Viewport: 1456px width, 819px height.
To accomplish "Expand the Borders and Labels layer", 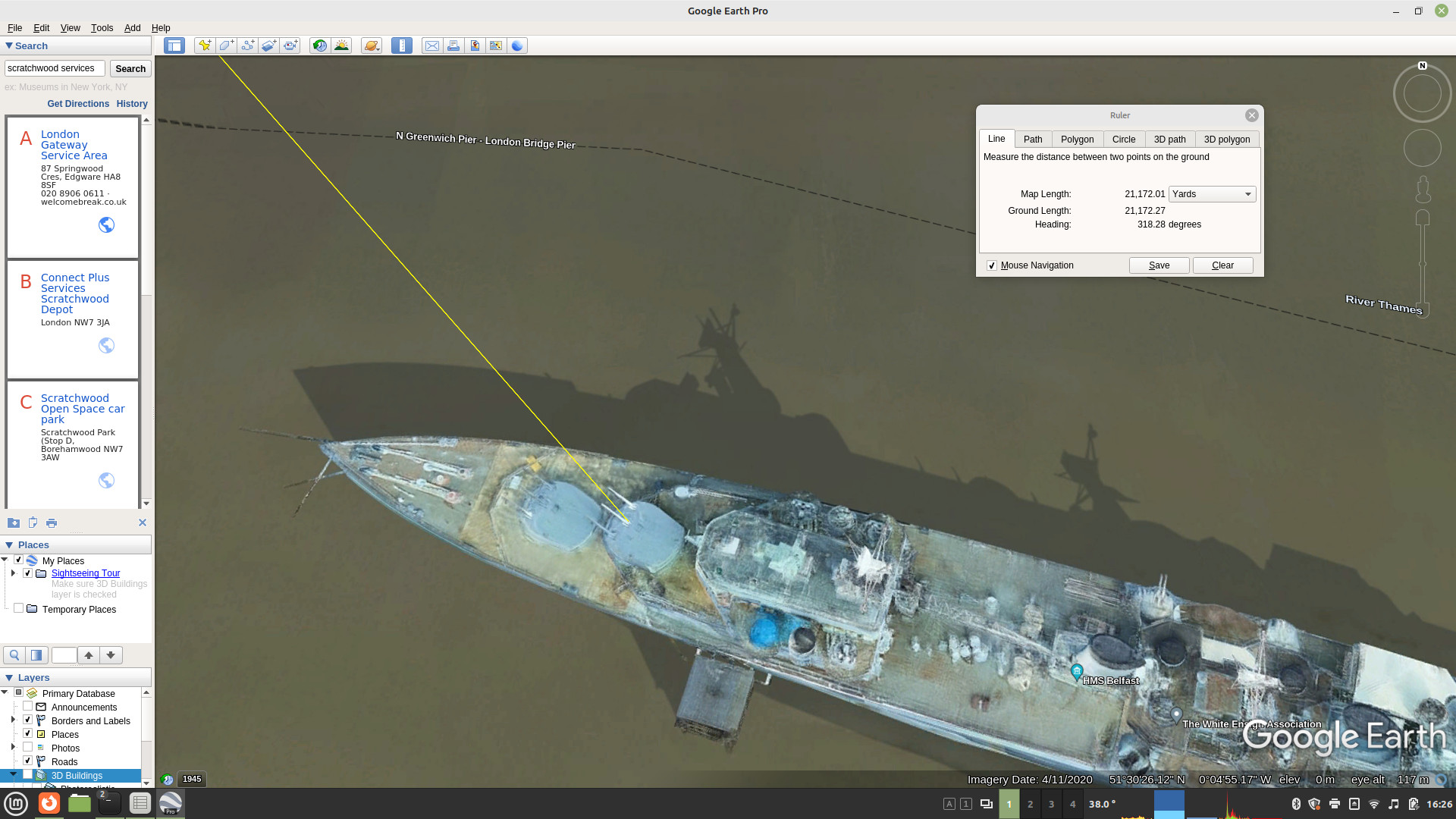I will [x=13, y=720].
